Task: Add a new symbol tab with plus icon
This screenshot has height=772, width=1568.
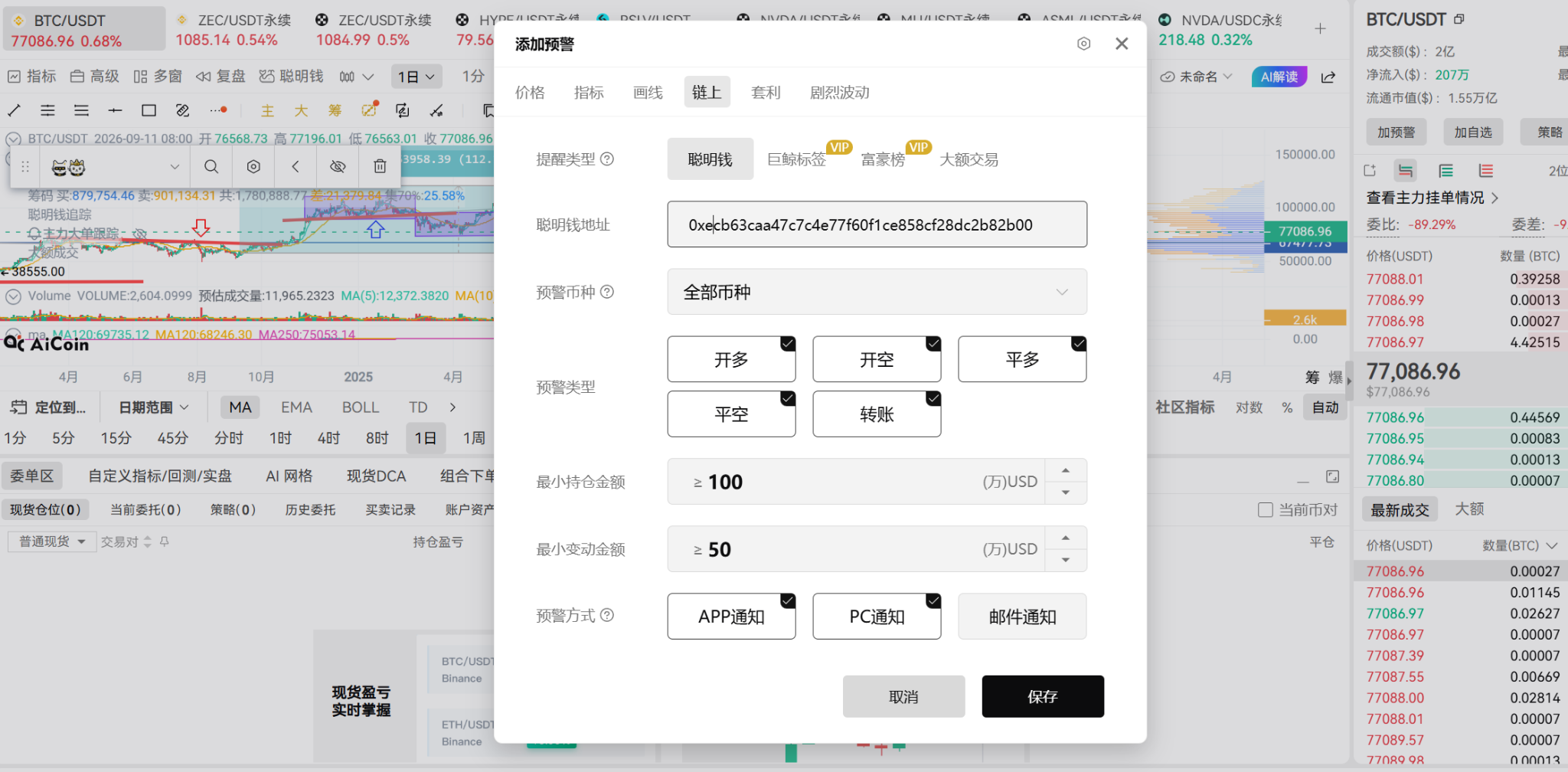Action: point(1320,29)
